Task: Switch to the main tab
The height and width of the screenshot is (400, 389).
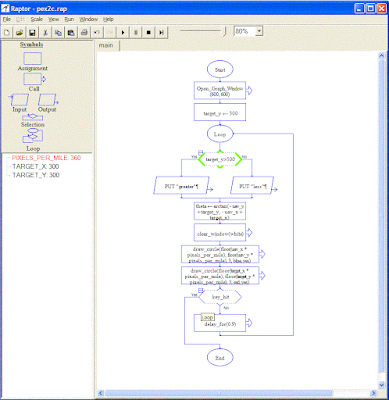Action: coord(106,45)
